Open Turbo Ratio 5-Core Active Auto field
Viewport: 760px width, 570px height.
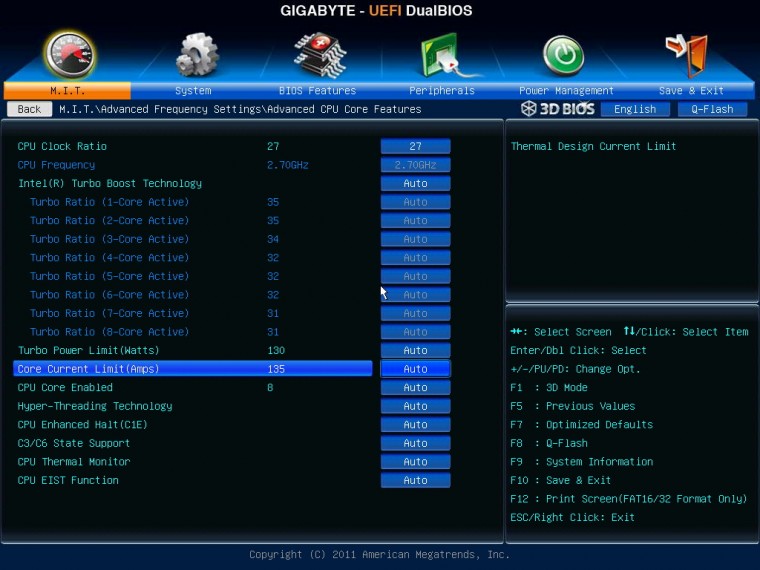[415, 276]
